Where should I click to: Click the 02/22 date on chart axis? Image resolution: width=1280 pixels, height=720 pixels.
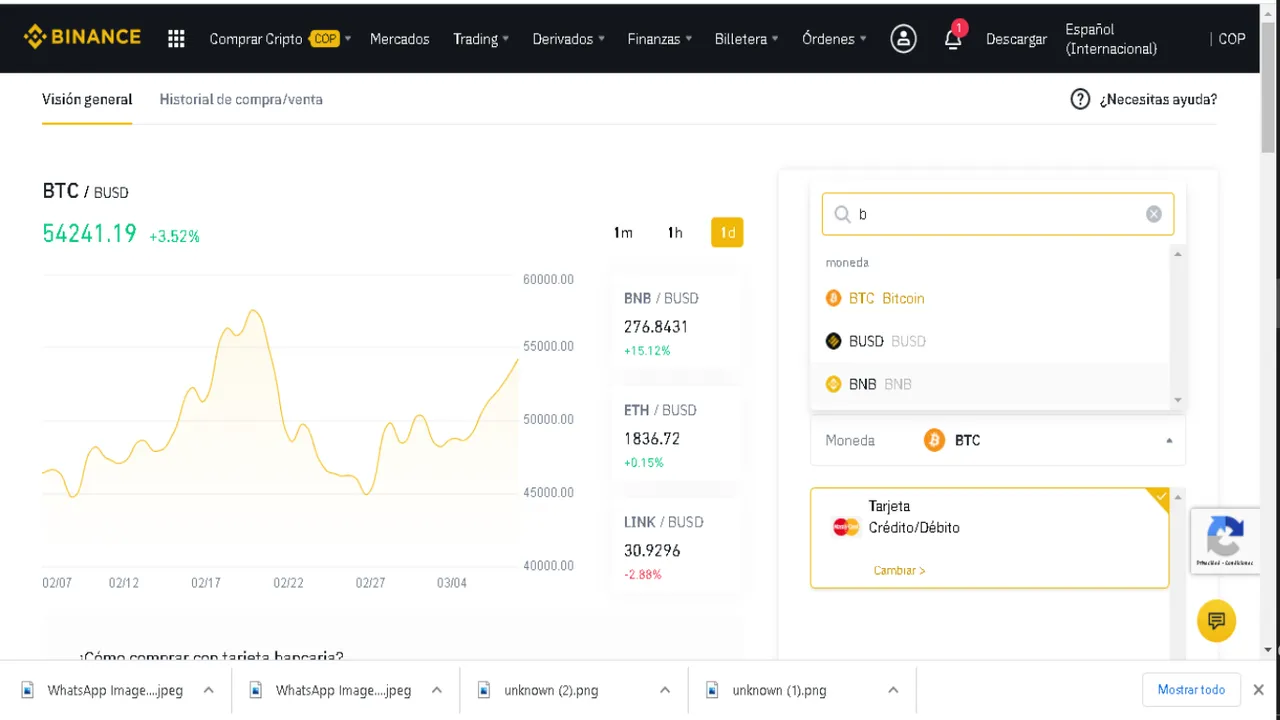(x=288, y=583)
